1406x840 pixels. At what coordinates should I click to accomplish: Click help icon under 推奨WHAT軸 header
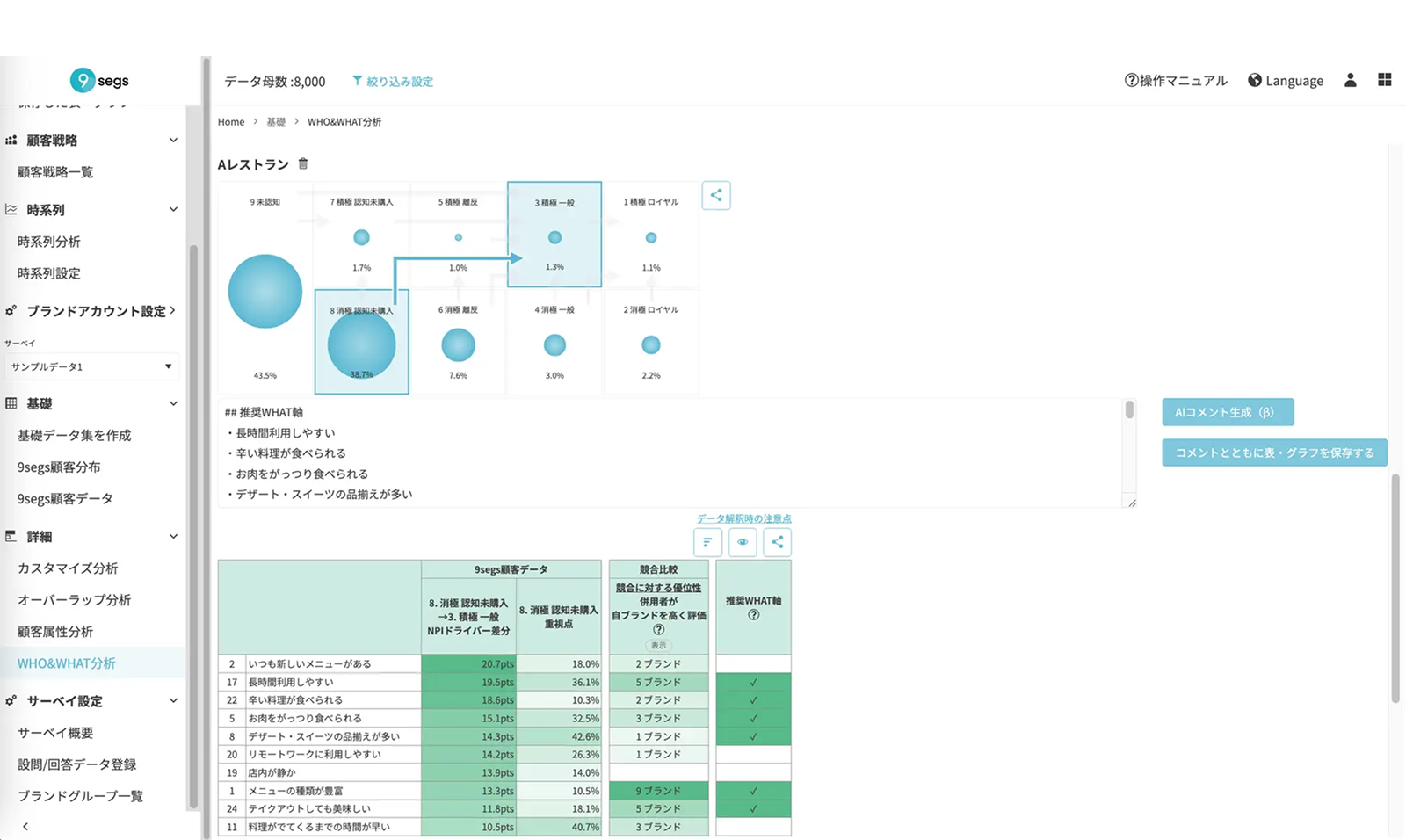[753, 615]
